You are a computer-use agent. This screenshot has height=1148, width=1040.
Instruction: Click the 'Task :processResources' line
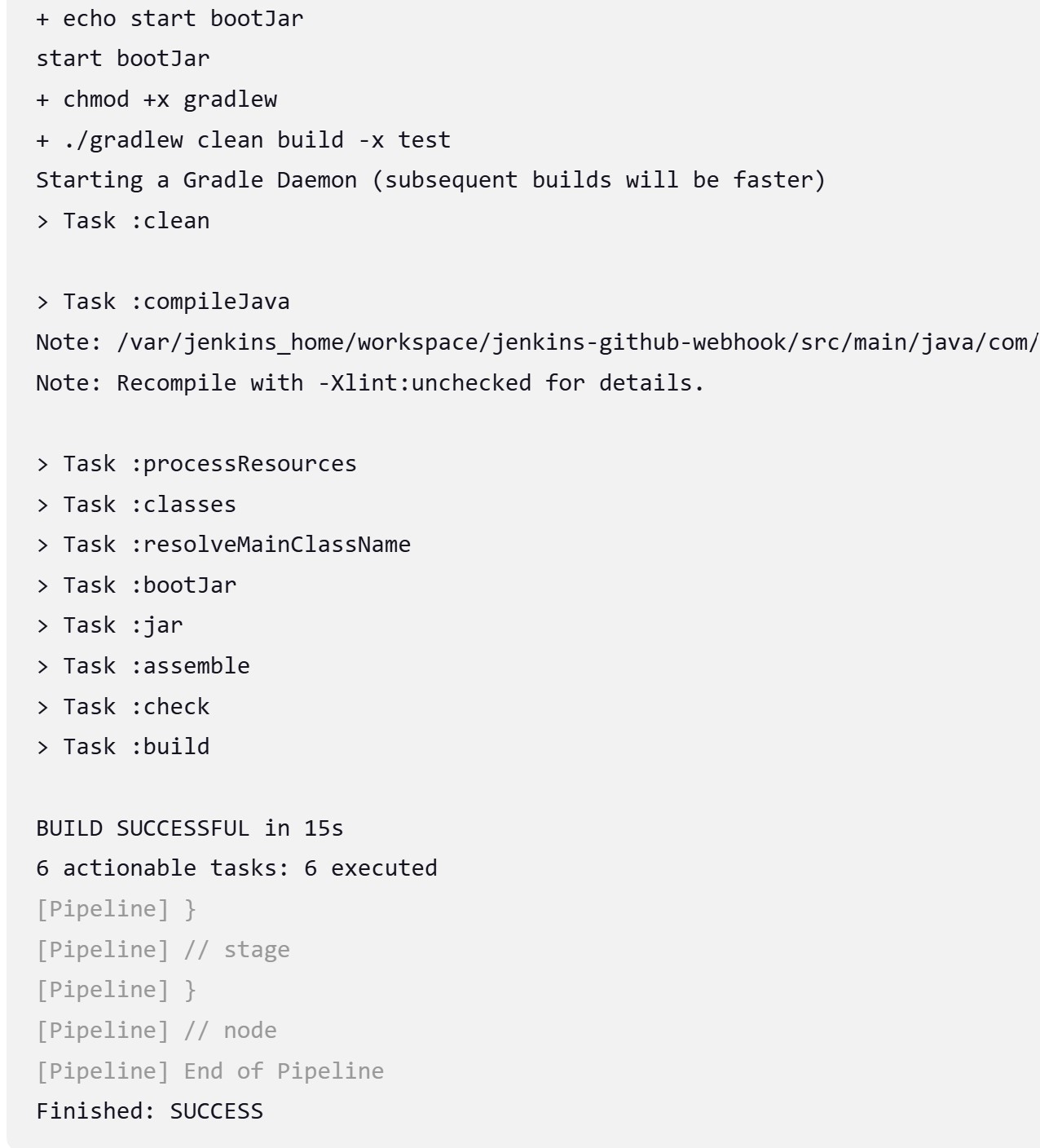coord(196,464)
